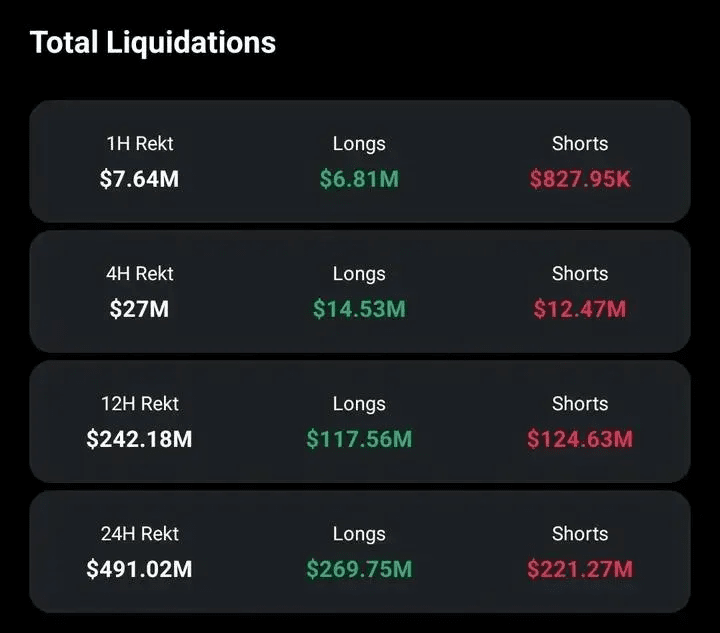Screen dimensions: 720x633
Task: Click the $491.02M 24H total value
Action: pyautogui.click(x=139, y=569)
